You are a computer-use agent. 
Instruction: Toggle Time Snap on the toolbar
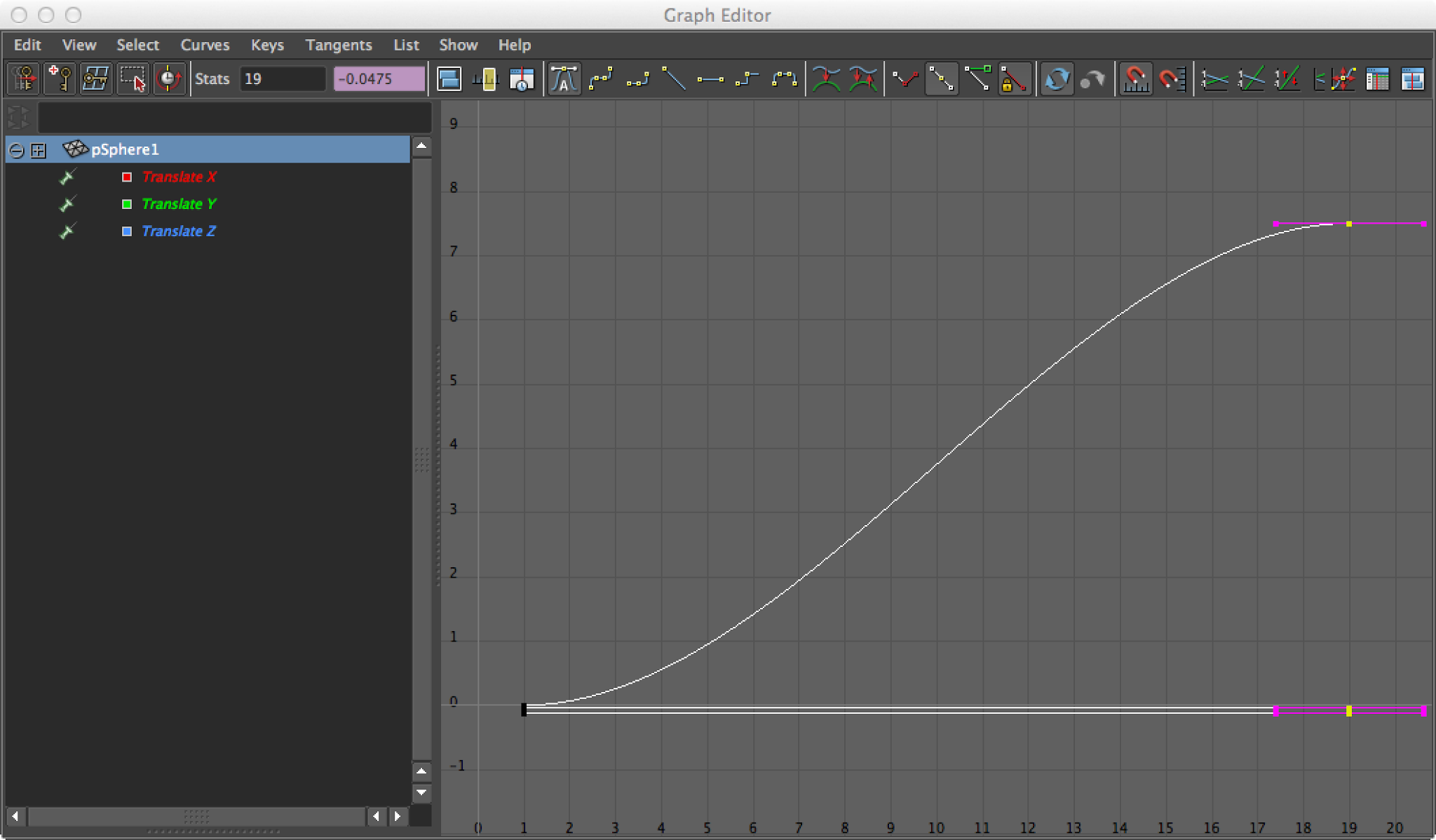(x=1137, y=79)
